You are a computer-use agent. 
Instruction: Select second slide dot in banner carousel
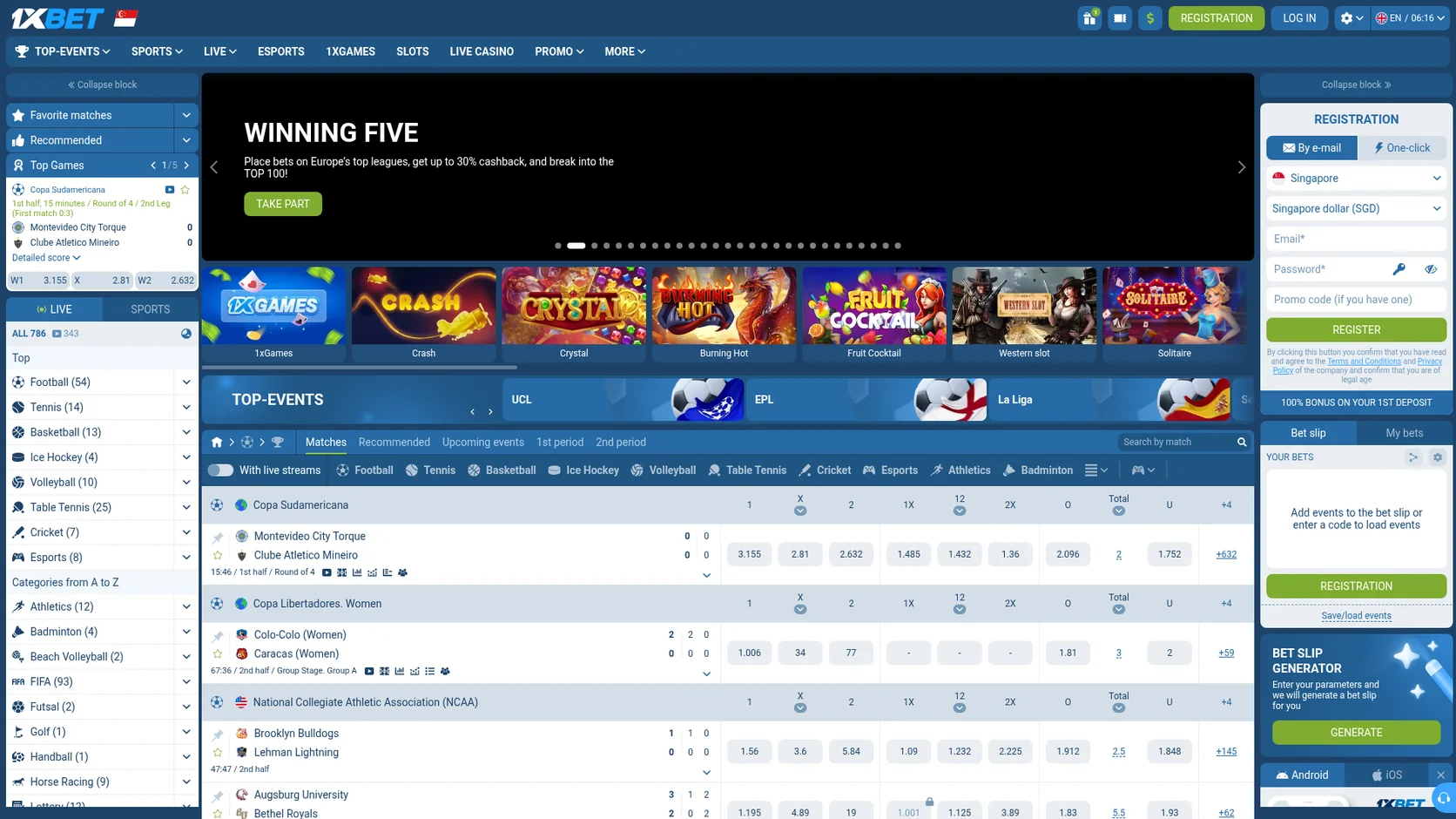(576, 246)
